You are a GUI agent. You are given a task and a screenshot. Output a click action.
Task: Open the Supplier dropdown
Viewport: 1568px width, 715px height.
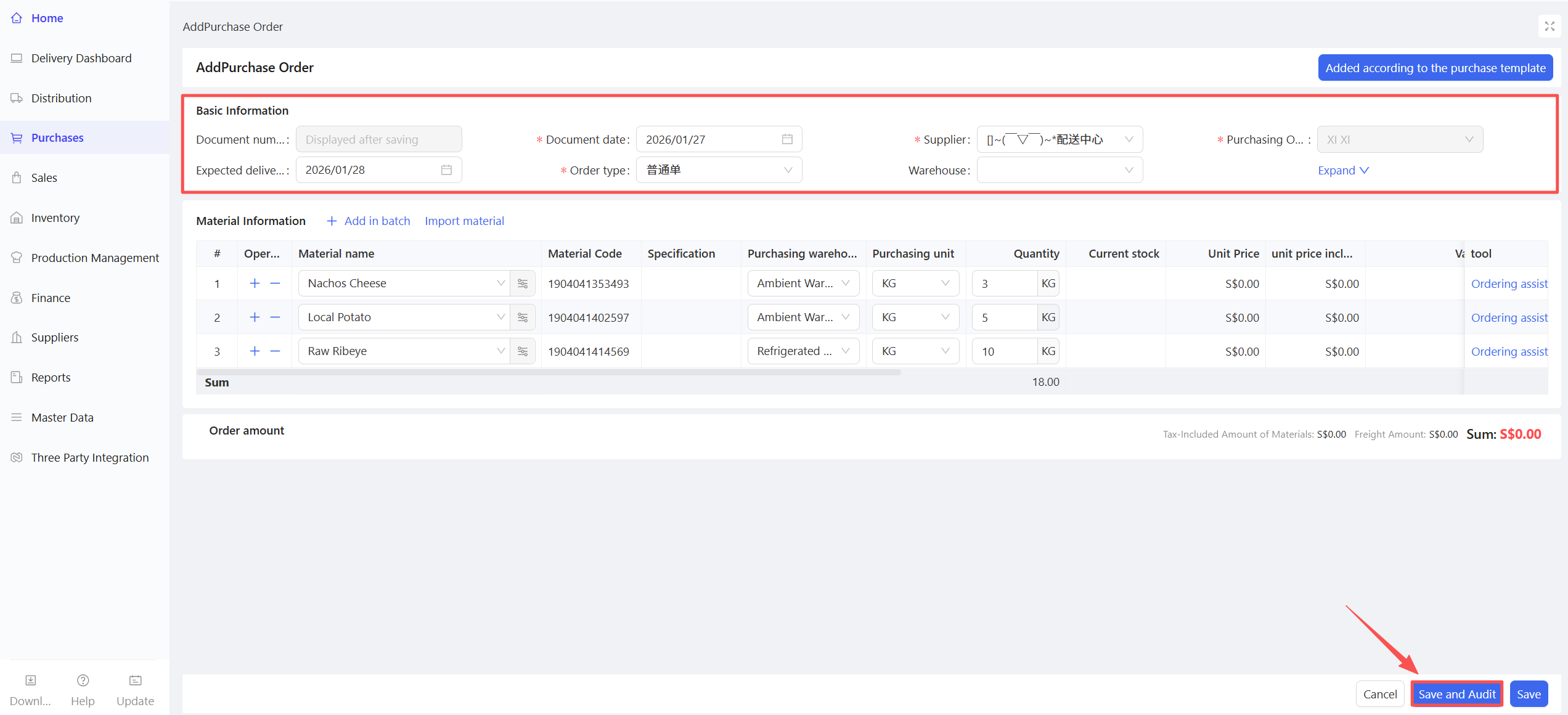1060,139
